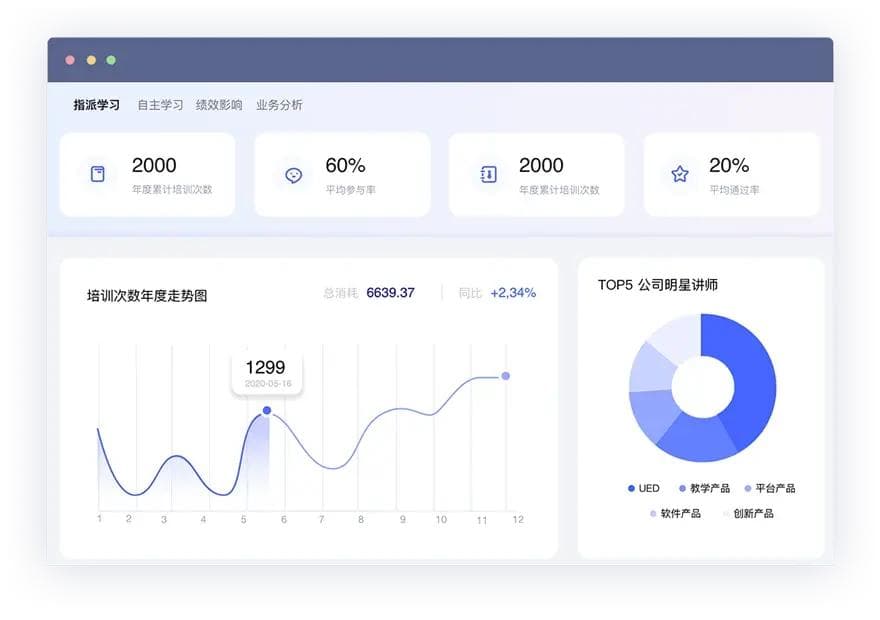The width and height of the screenshot is (880, 620).
Task: Click month 6 on the chart axis
Action: 284,520
